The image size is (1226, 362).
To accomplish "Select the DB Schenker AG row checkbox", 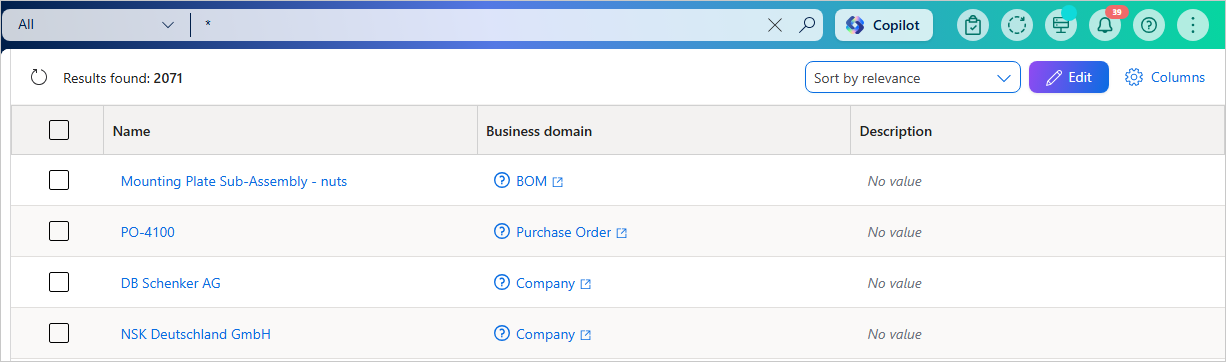I will [x=59, y=282].
